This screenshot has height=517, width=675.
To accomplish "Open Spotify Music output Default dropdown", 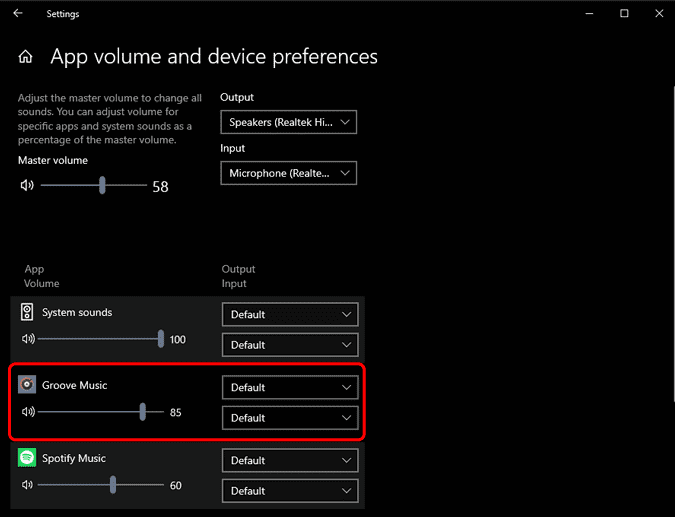I will [289, 460].
